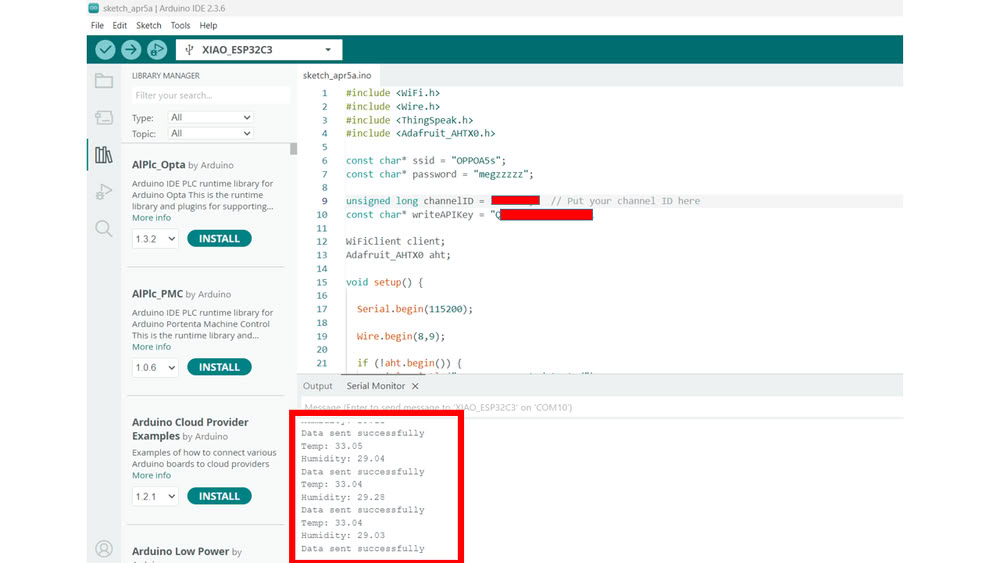This screenshot has height=563, width=1000.
Task: Open More info for Arduino Cloud Provider Examples
Action: [x=151, y=476]
